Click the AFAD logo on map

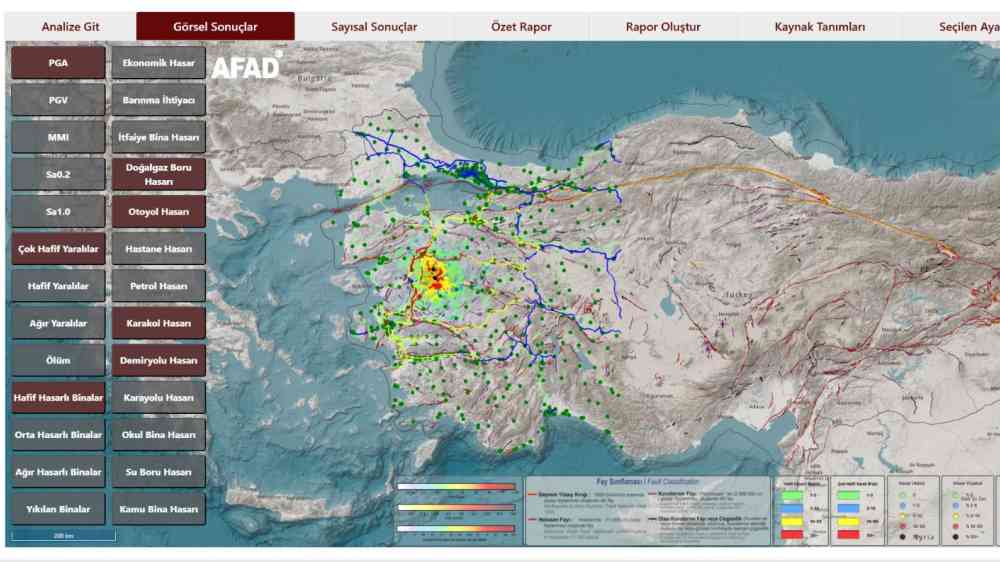click(x=246, y=66)
